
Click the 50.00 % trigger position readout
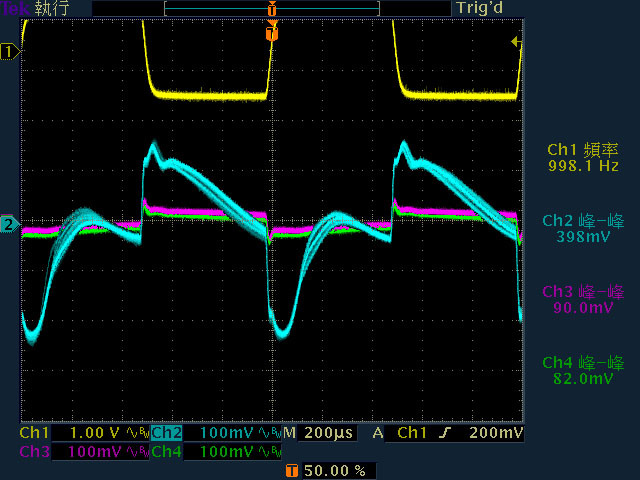335,471
